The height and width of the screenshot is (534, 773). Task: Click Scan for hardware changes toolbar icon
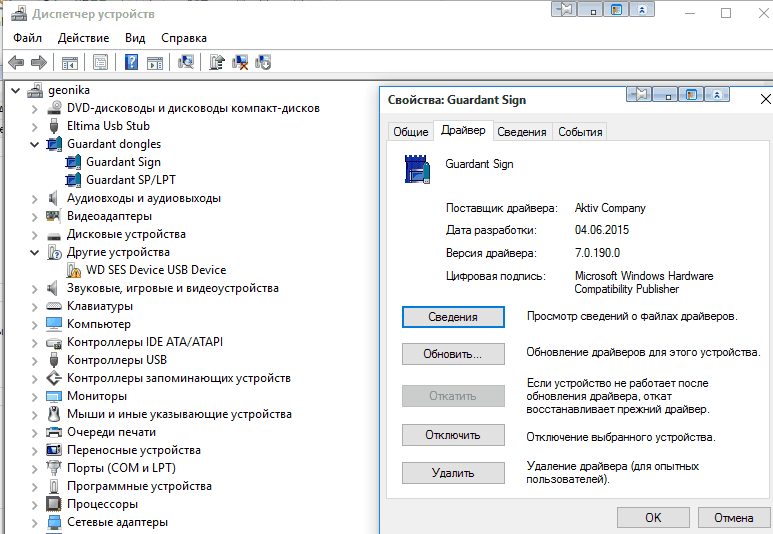[x=186, y=62]
